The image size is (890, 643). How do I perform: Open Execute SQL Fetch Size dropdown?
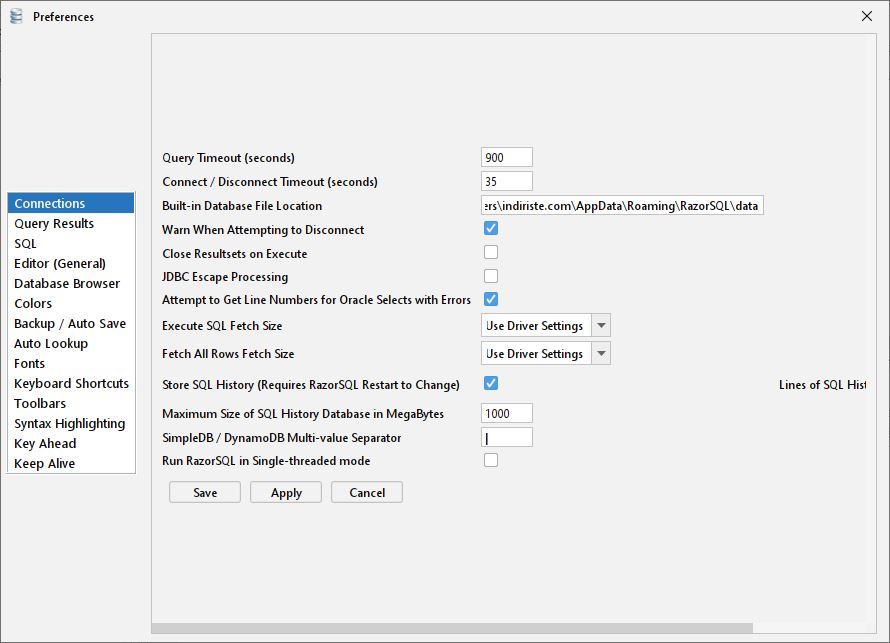pyautogui.click(x=545, y=326)
